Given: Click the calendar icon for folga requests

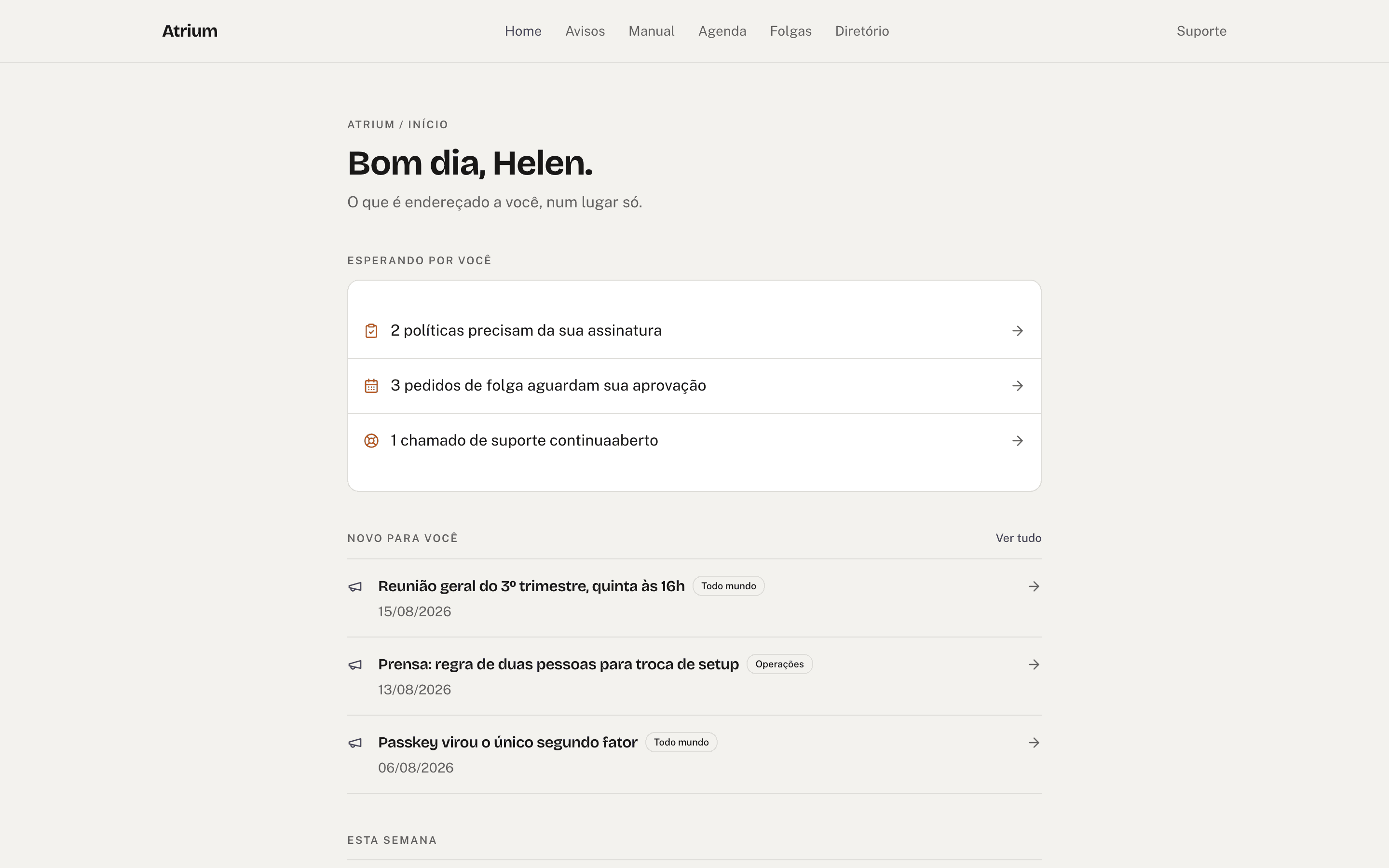Looking at the screenshot, I should pyautogui.click(x=371, y=386).
